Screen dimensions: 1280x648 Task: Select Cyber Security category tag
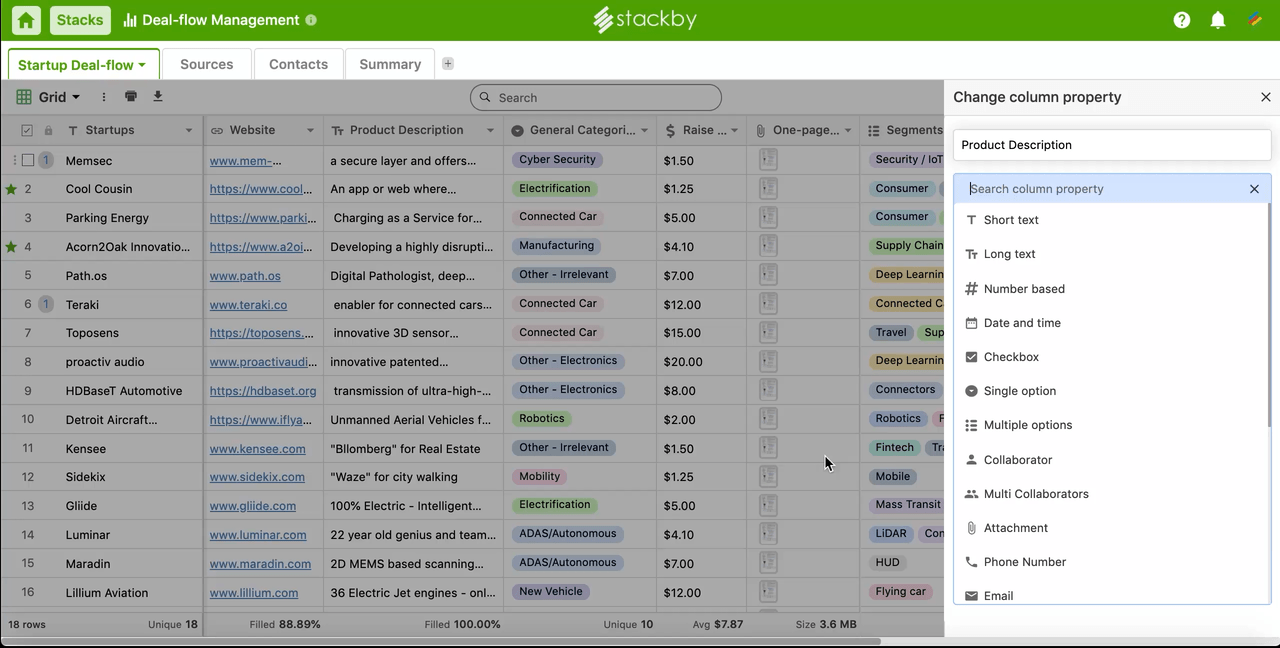click(557, 160)
